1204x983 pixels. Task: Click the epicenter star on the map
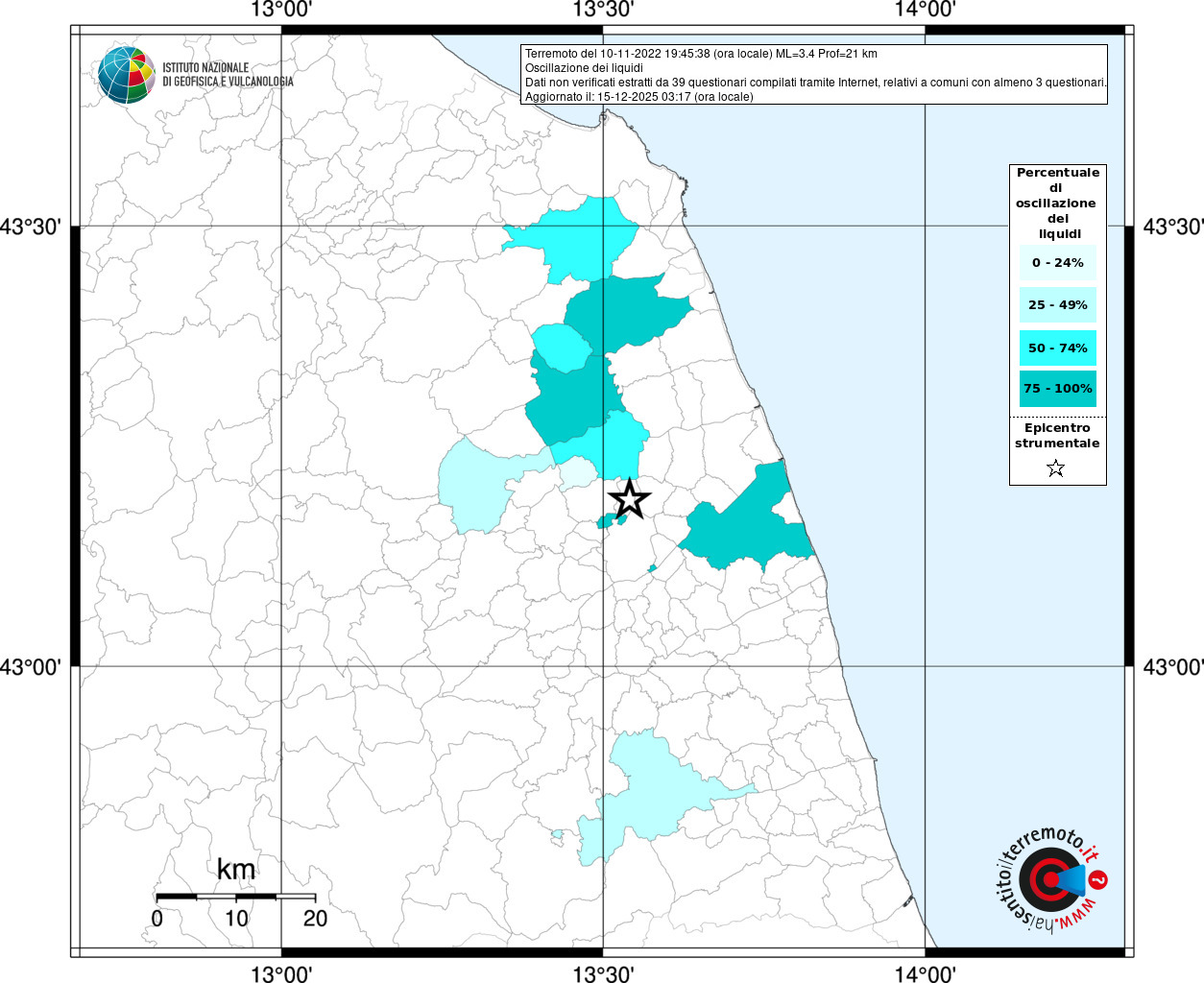click(x=630, y=499)
